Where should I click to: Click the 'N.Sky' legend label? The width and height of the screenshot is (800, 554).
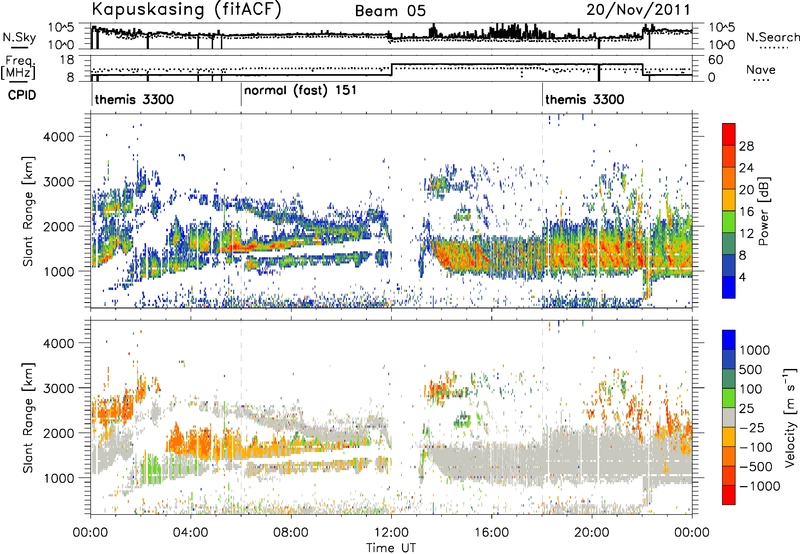[x=19, y=37]
